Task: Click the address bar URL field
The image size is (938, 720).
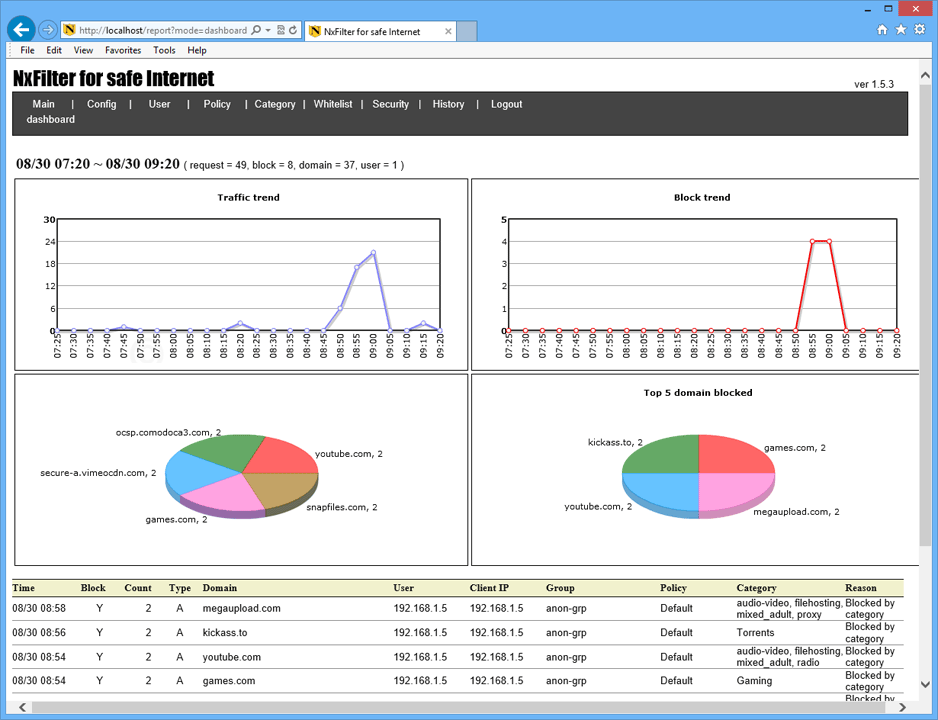Action: 160,31
